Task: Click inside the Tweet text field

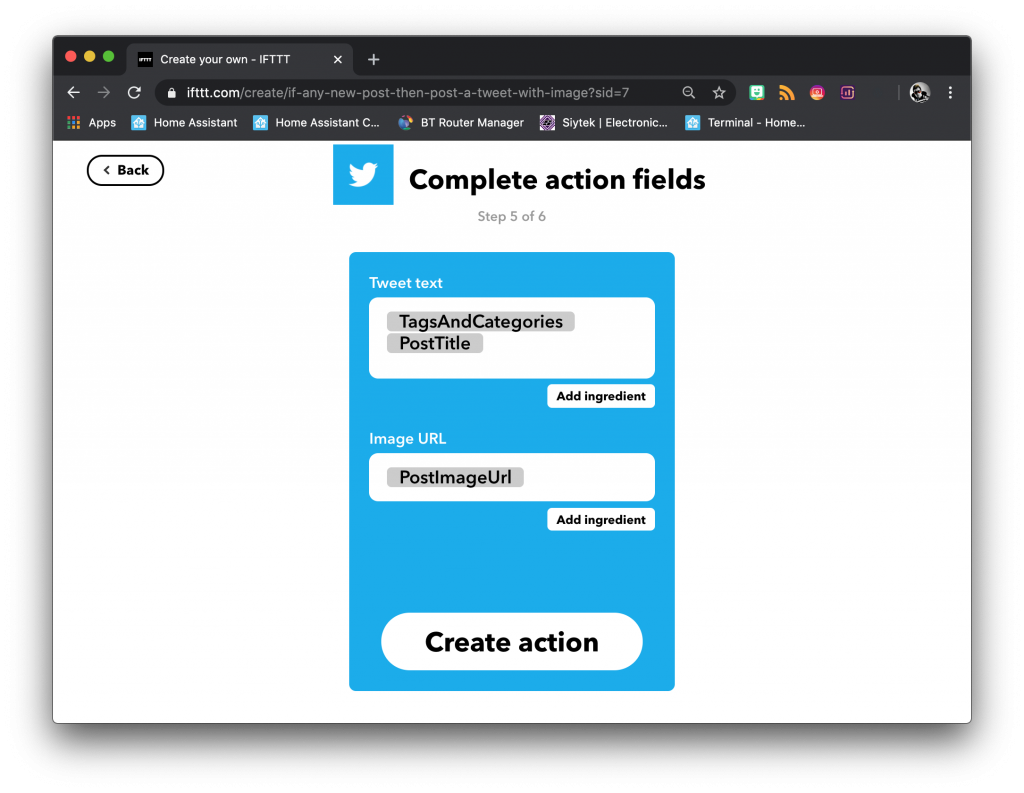Action: click(512, 338)
